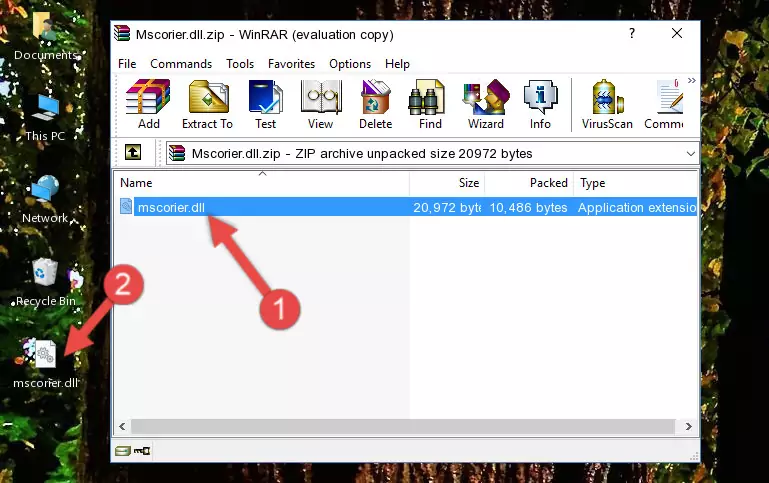Start VirusScan on the archive
The height and width of the screenshot is (483, 769).
pyautogui.click(x=607, y=104)
